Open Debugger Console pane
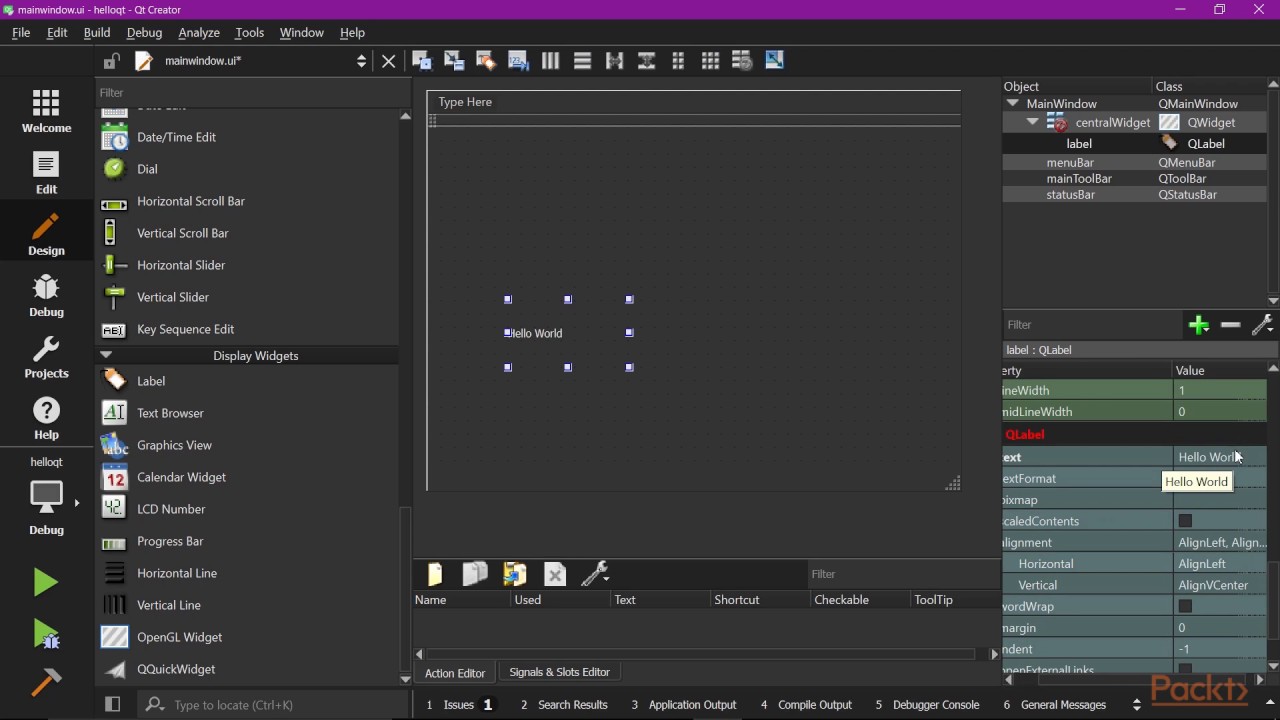Viewport: 1280px width, 720px height. 927,705
